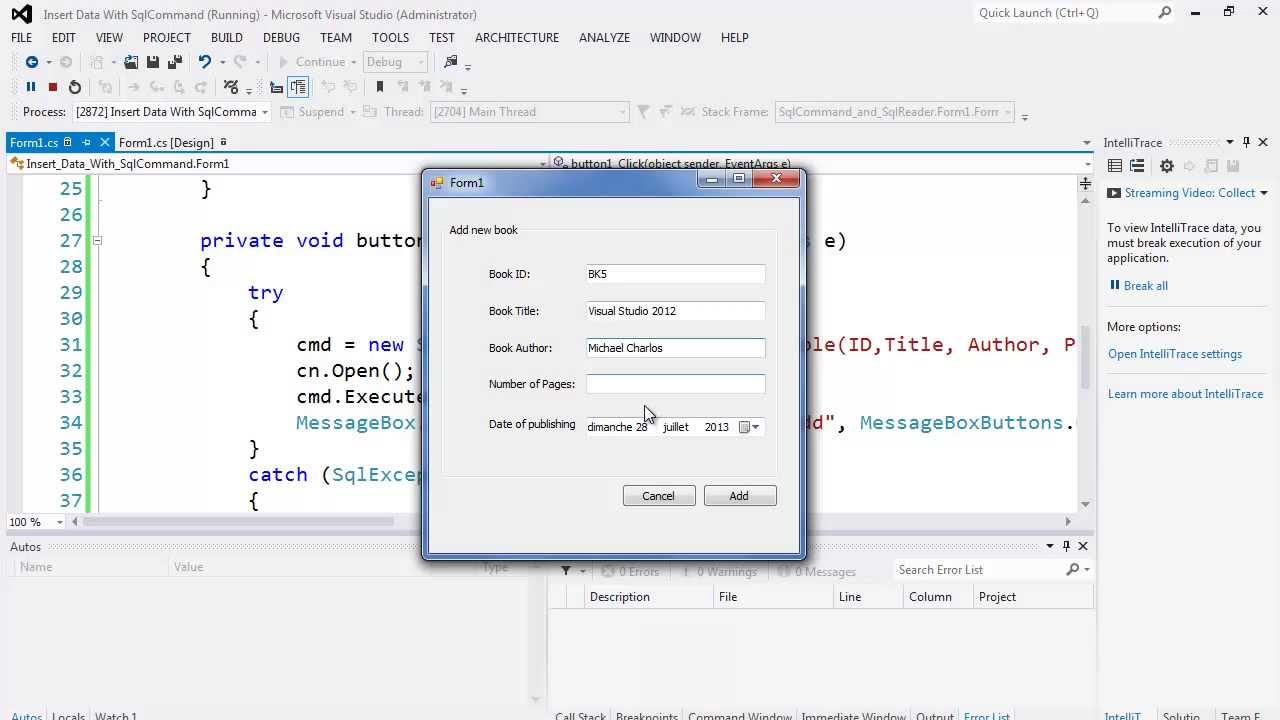Open the IntelliTrace window options arrow
The width and height of the screenshot is (1280, 720).
point(1231,142)
